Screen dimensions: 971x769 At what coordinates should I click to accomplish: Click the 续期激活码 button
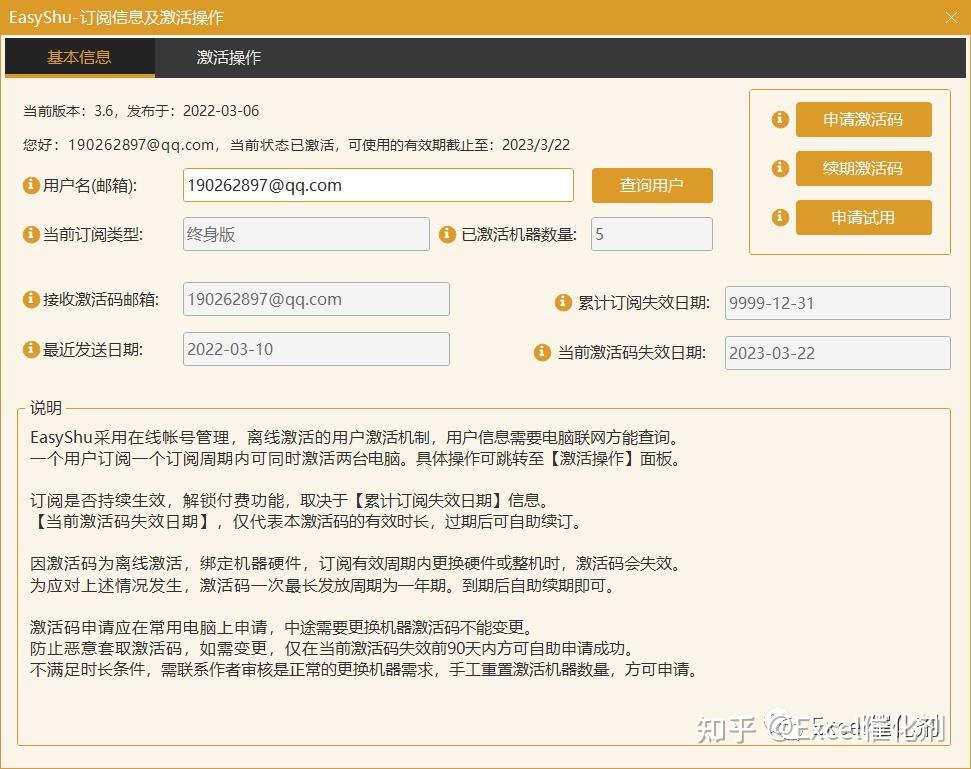click(x=863, y=168)
